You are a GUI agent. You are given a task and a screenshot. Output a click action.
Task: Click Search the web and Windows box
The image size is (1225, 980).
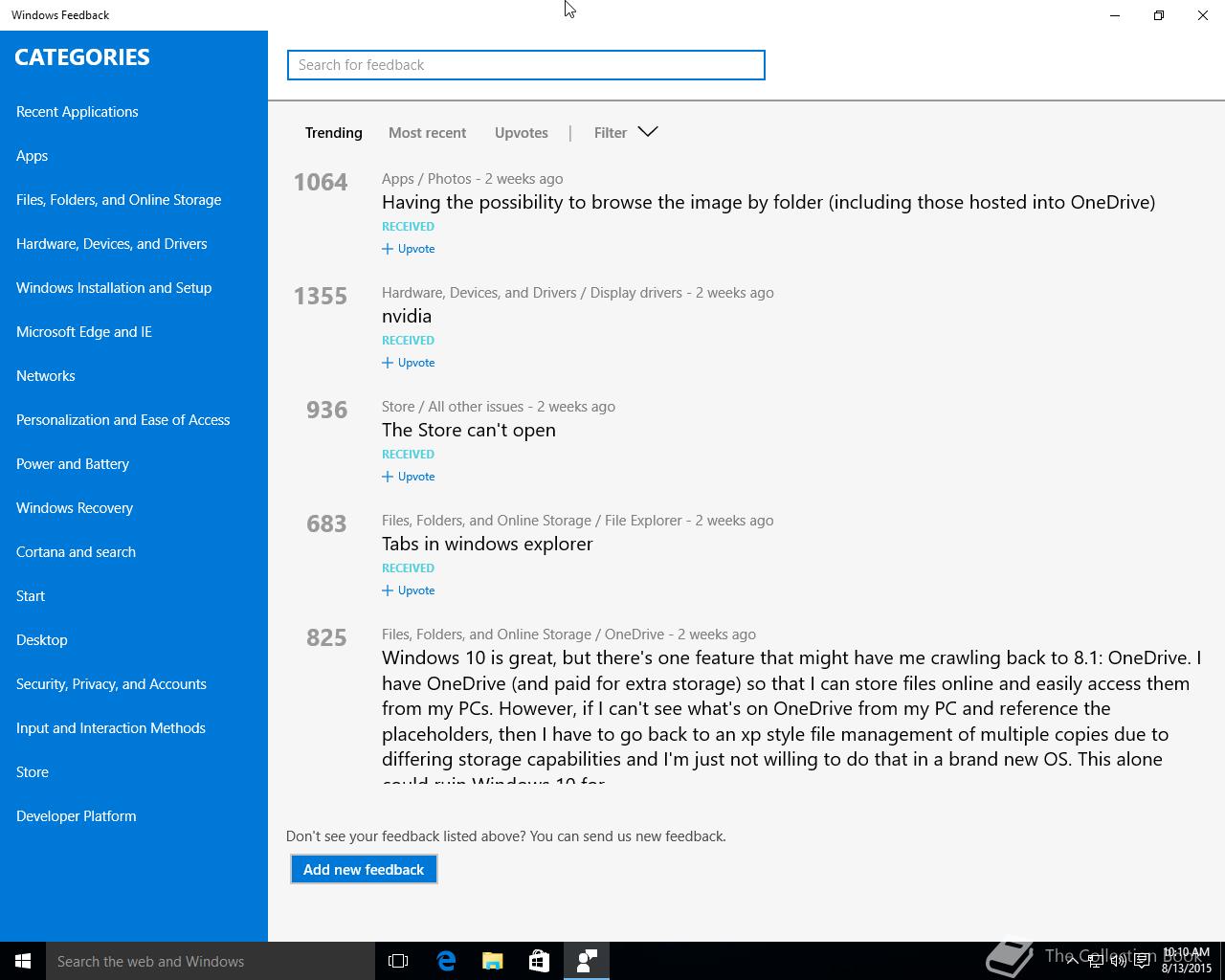point(211,961)
